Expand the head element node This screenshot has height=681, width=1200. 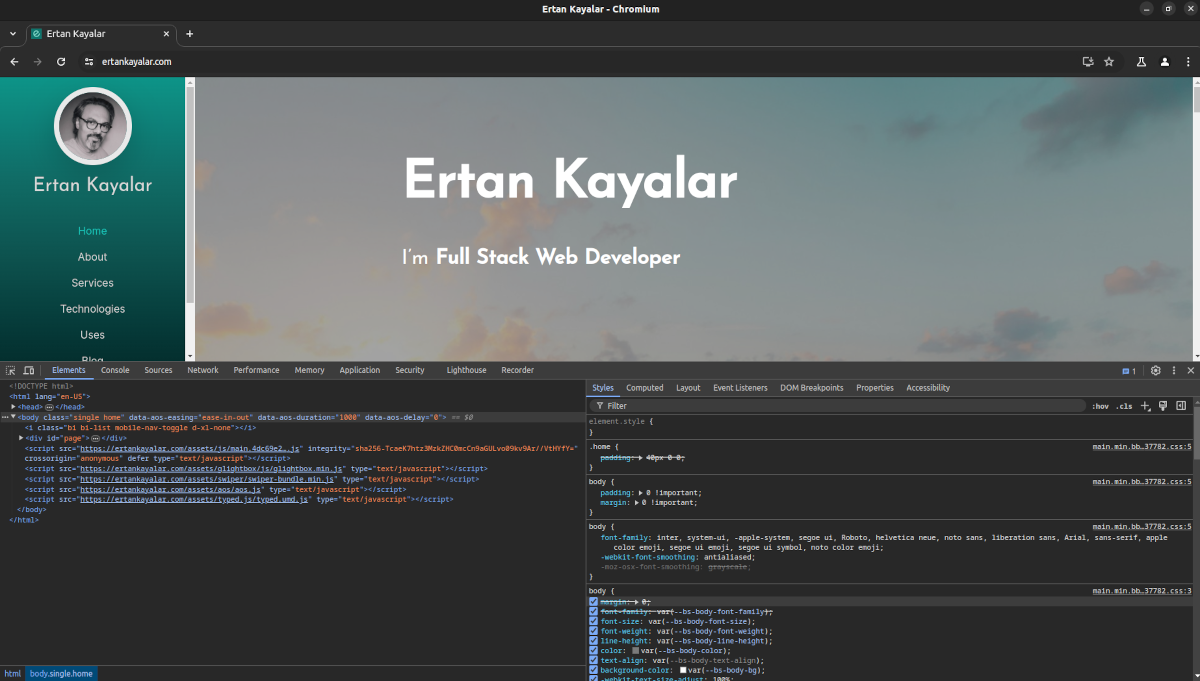[14, 405]
